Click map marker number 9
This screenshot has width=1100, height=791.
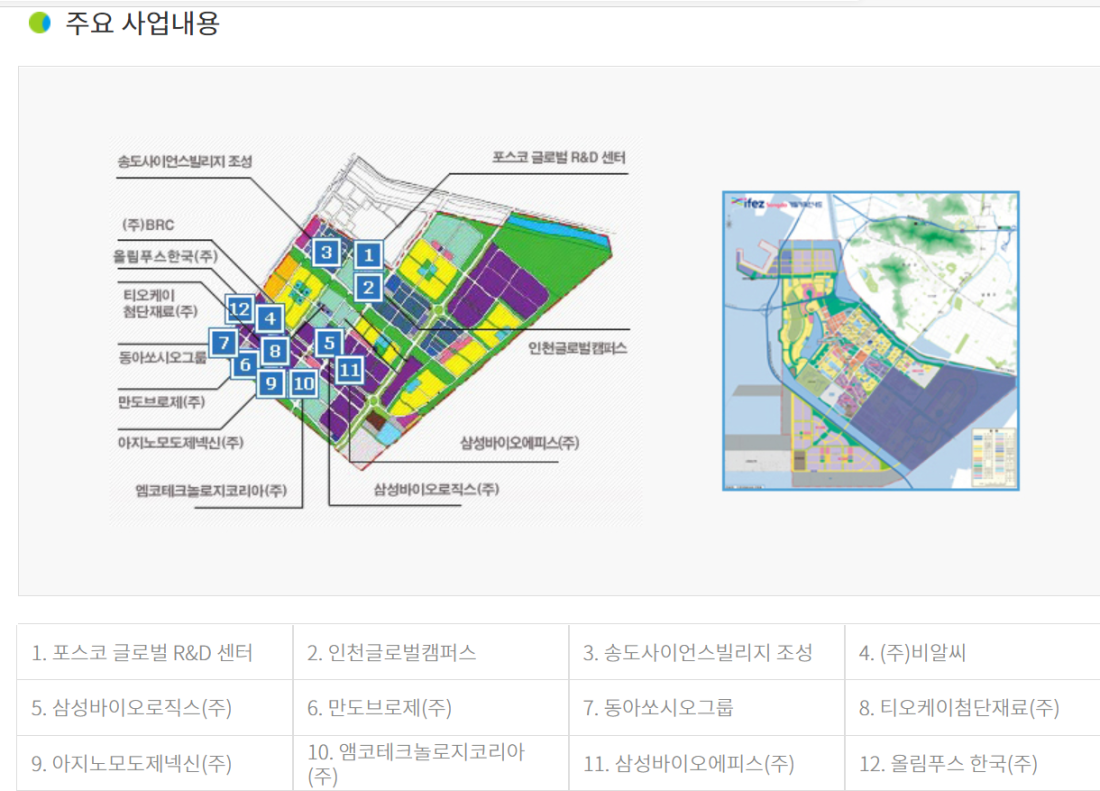pos(271,383)
